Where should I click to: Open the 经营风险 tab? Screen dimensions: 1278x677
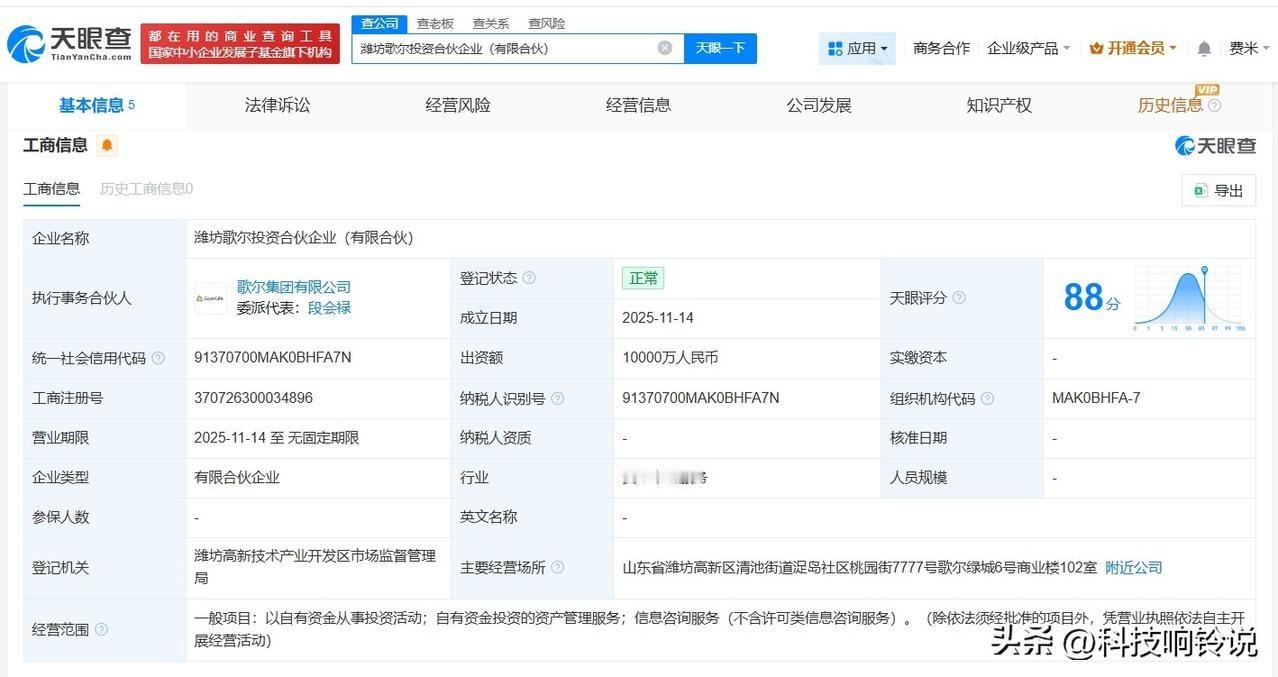point(457,105)
